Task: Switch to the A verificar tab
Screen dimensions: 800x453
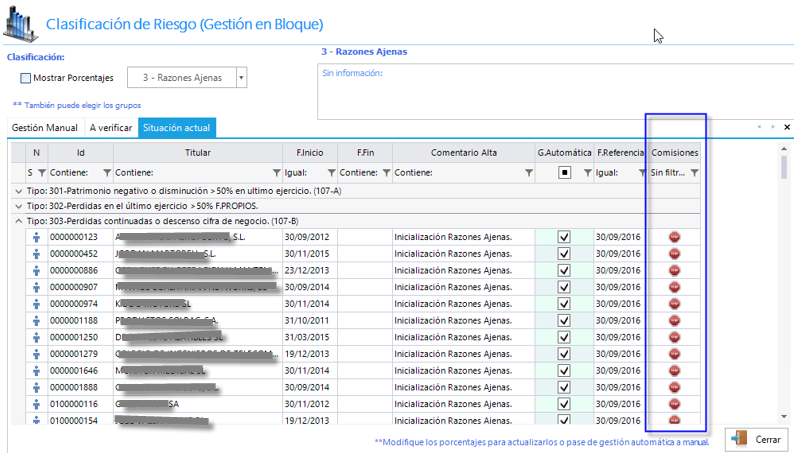Action: 111,128
